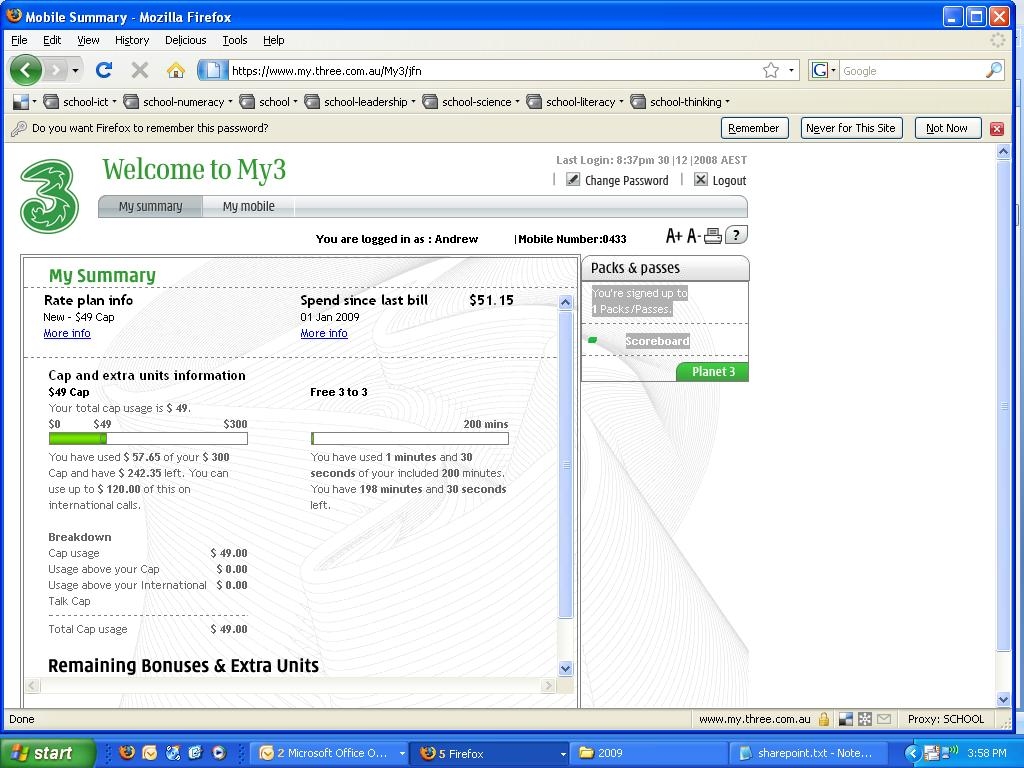Open the address bar URL history dropdown
This screenshot has width=1024, height=768.
pos(792,70)
